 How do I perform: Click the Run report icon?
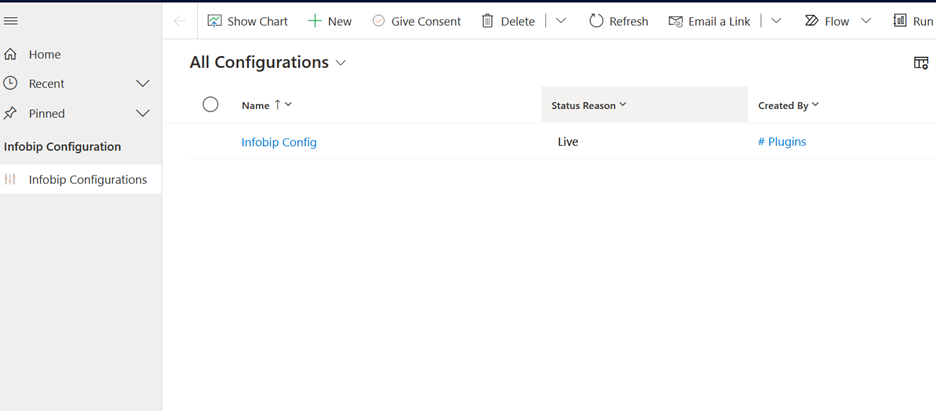(912, 21)
